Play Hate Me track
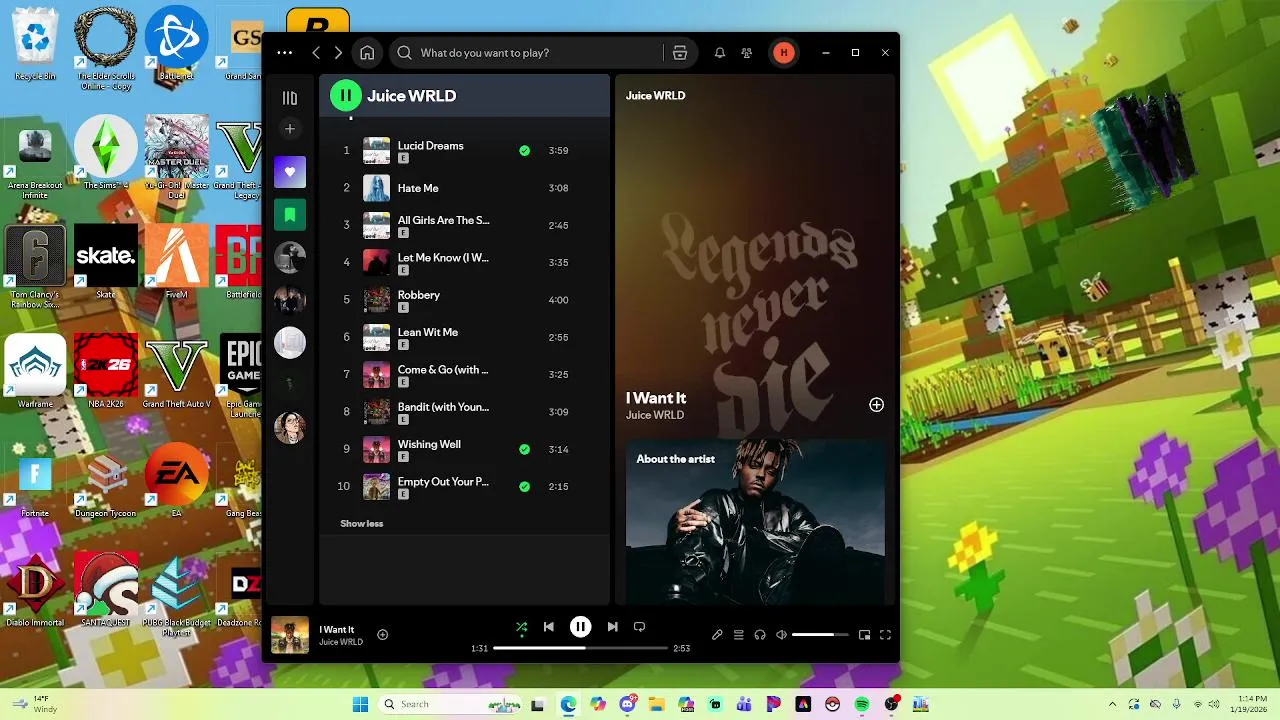The height and width of the screenshot is (720, 1280). point(464,188)
